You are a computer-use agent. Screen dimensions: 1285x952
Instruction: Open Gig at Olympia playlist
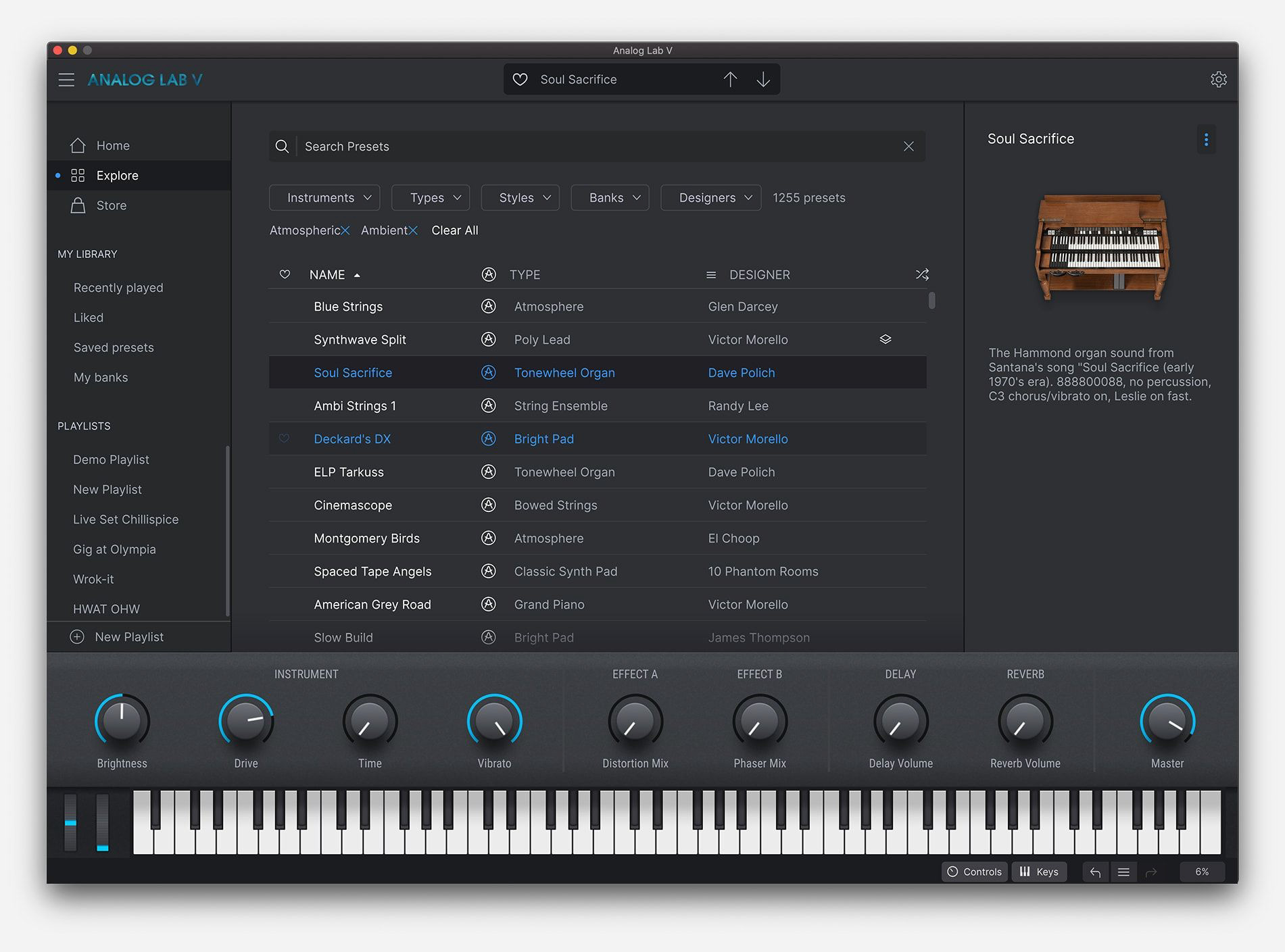(x=114, y=549)
